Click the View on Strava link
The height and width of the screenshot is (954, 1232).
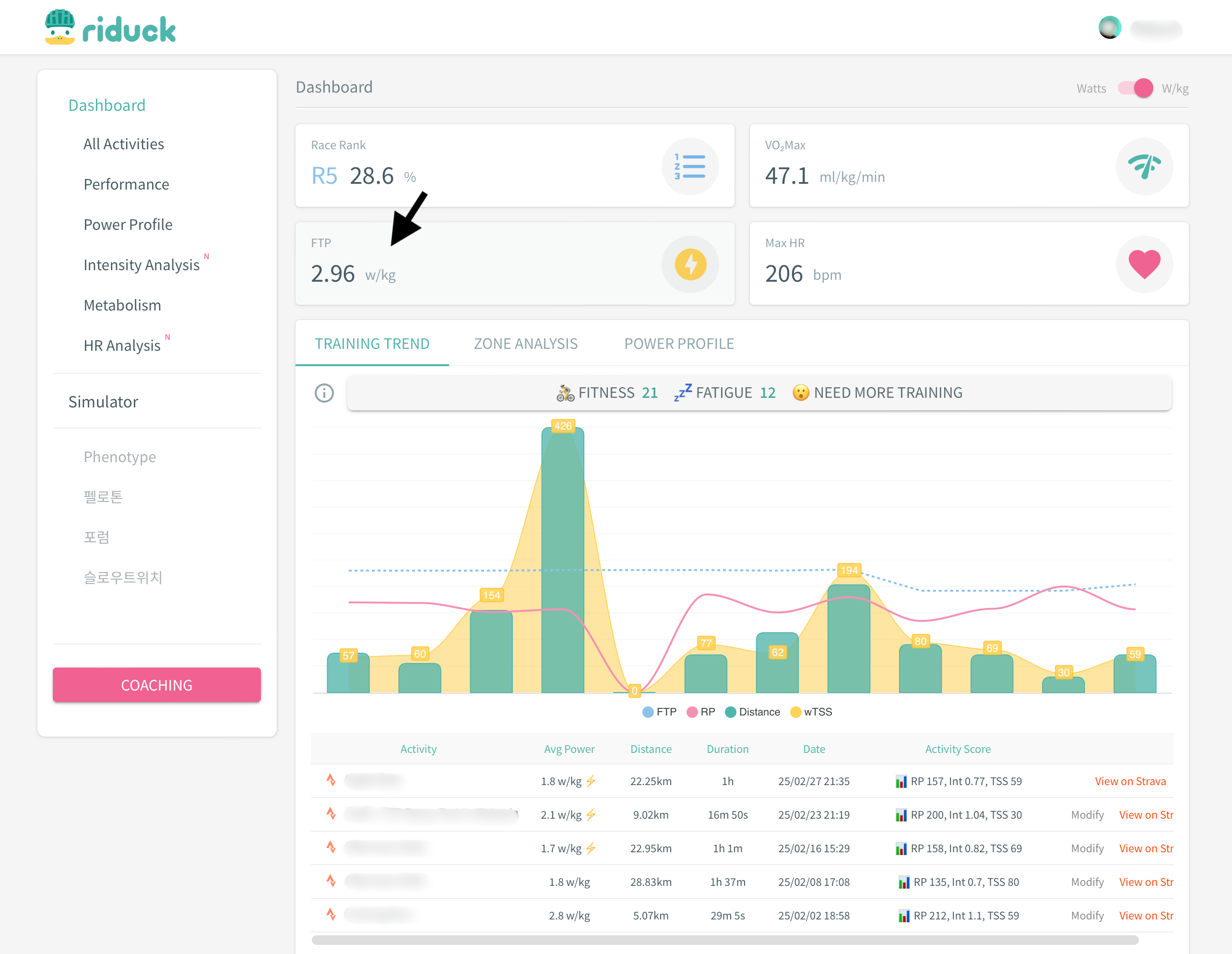[x=1130, y=781]
